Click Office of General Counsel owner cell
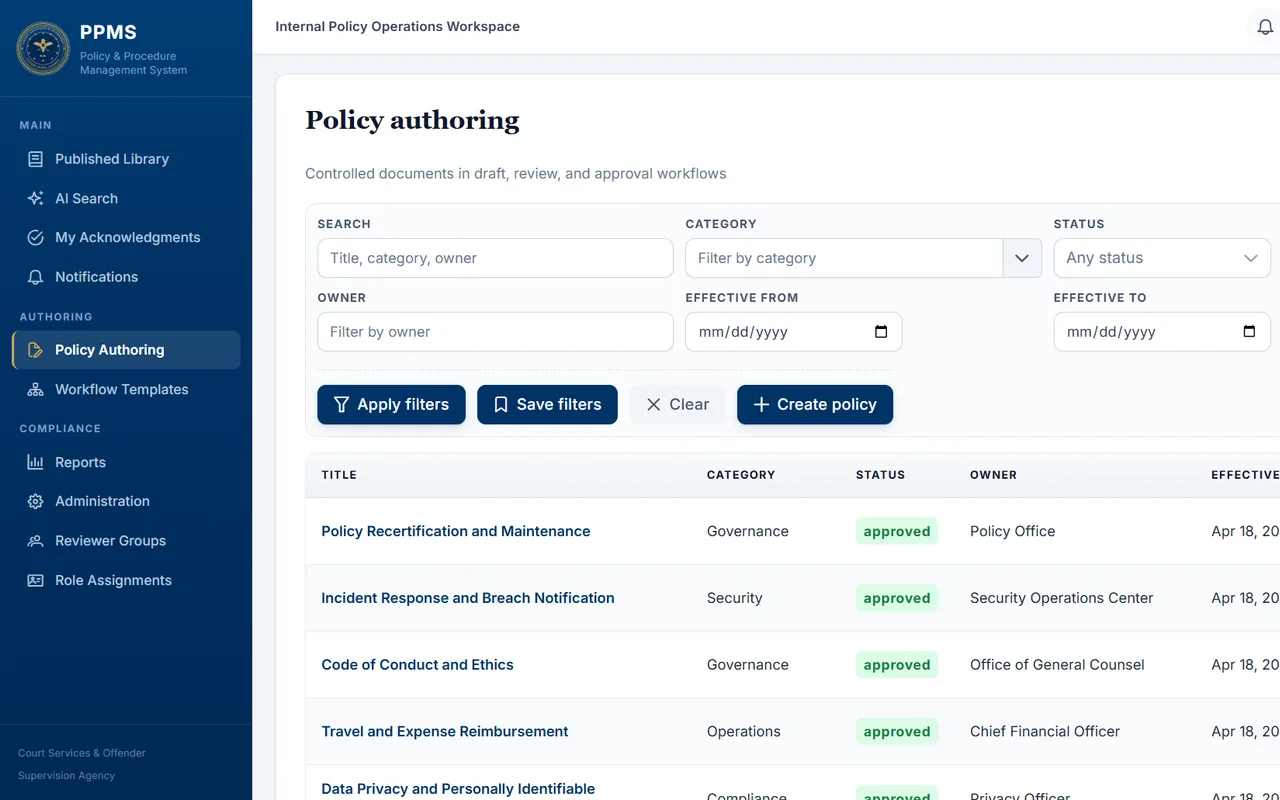 1057,665
